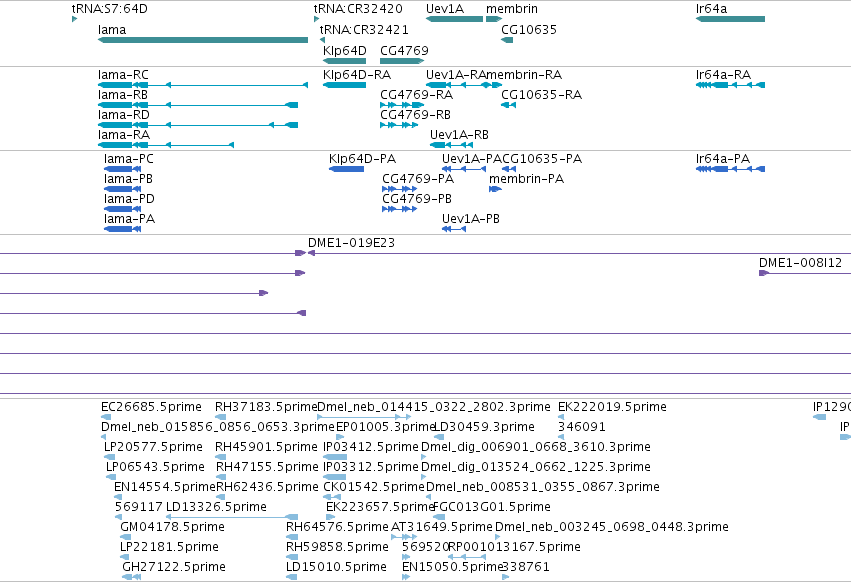Select the Uev1A-PA label
Viewport: 851px width, 582px height.
(472, 159)
